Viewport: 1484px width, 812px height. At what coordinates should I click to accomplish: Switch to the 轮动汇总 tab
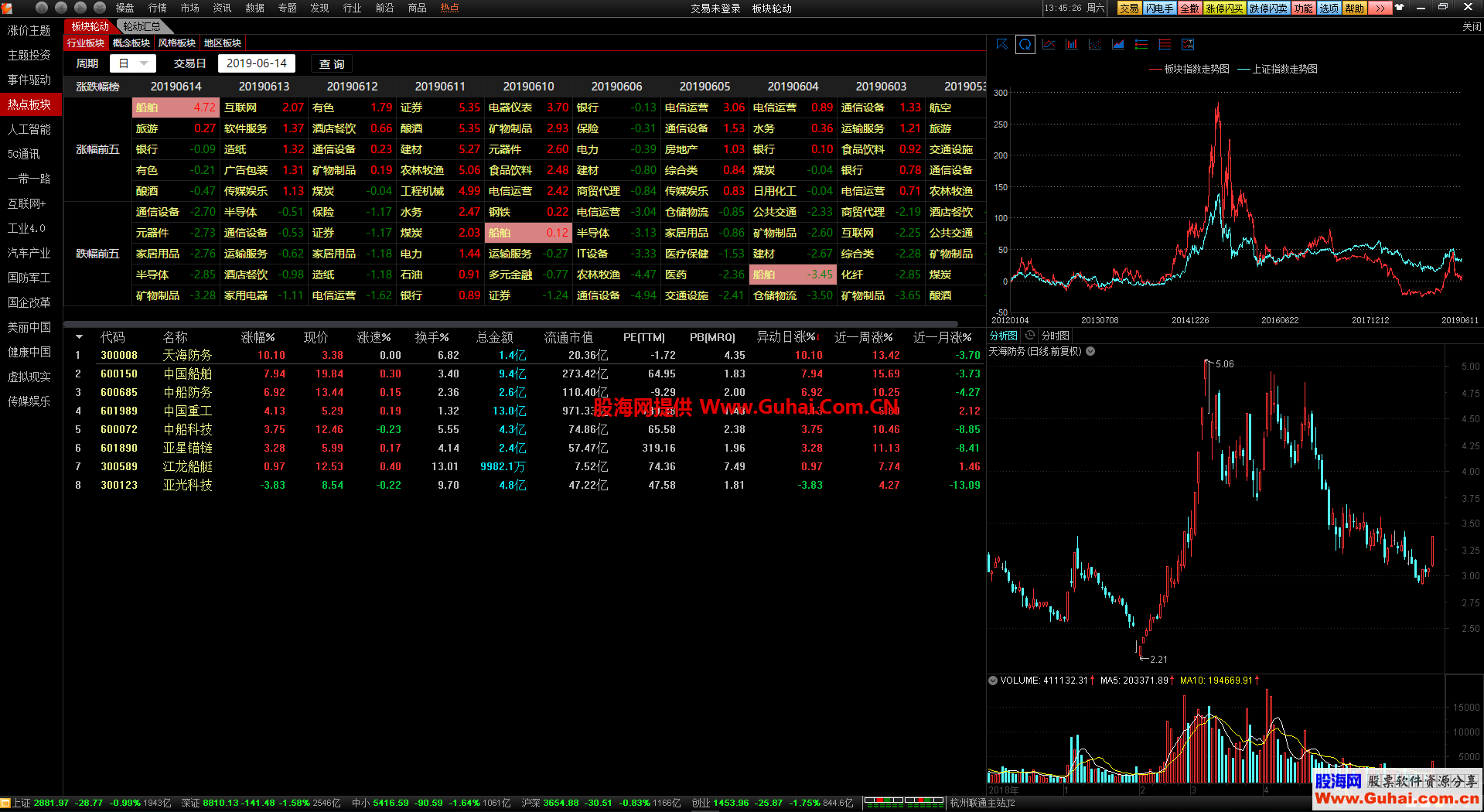142,26
